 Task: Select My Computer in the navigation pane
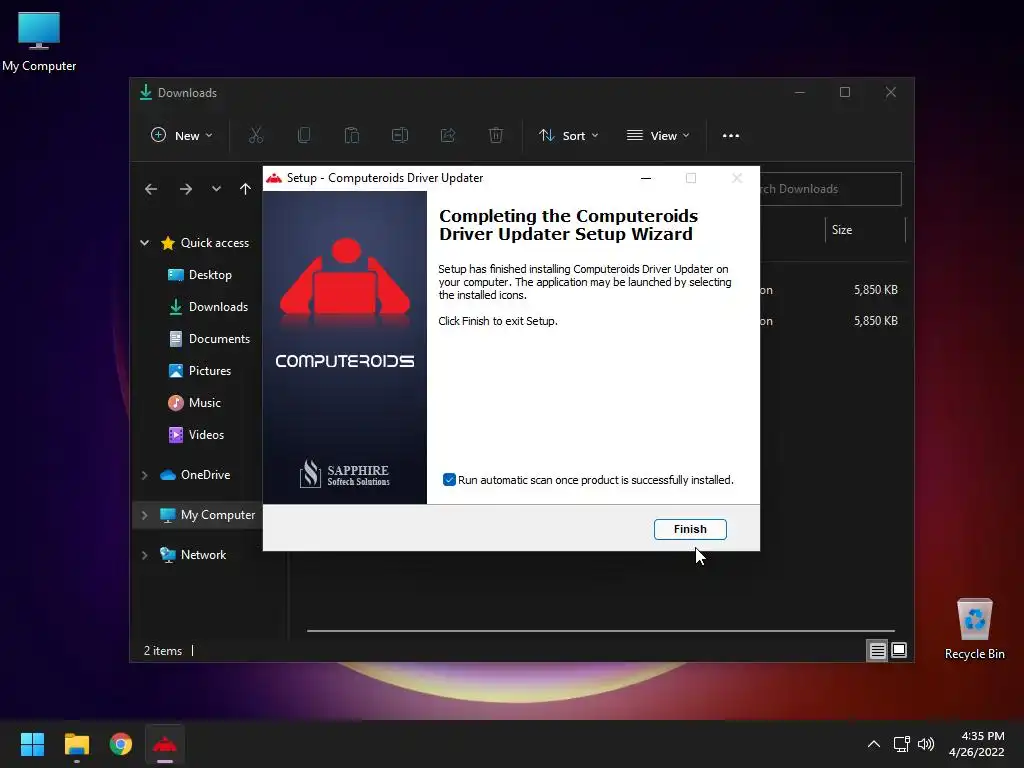[208, 515]
